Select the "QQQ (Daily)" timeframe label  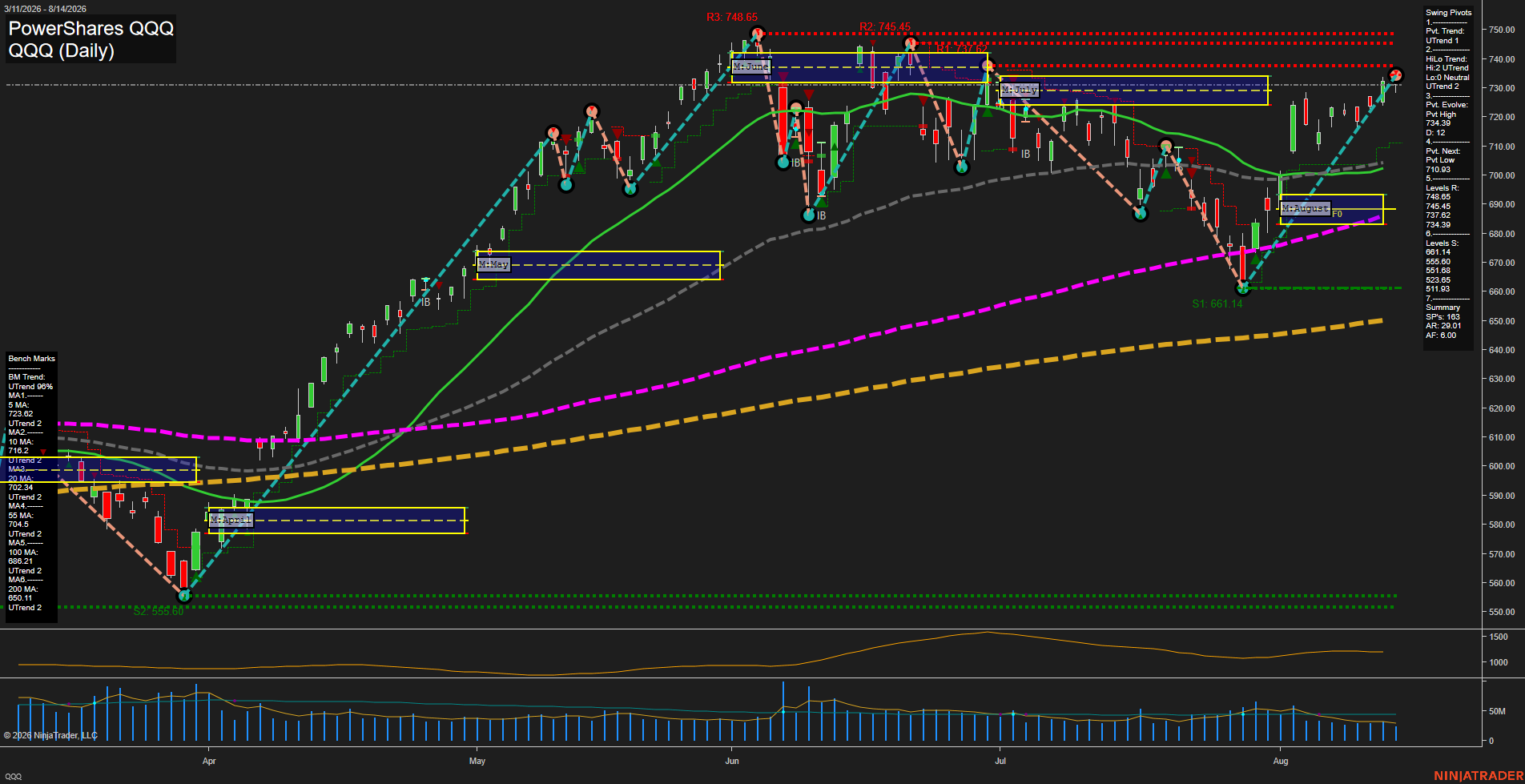(61, 50)
